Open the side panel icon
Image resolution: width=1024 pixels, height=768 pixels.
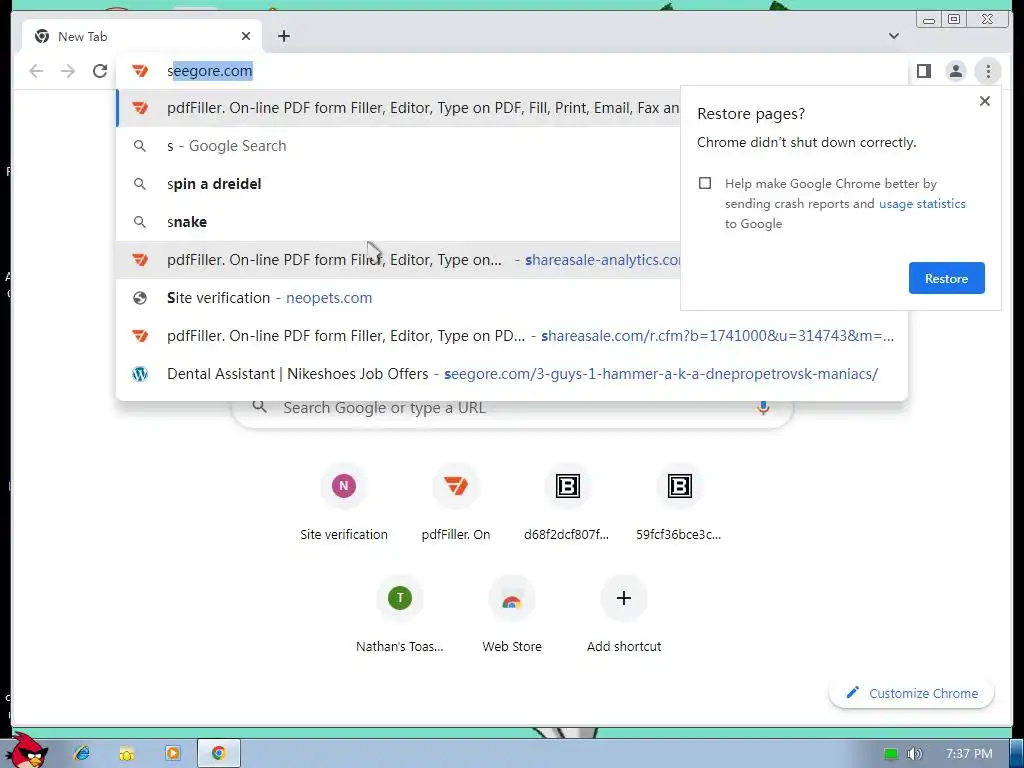923,71
